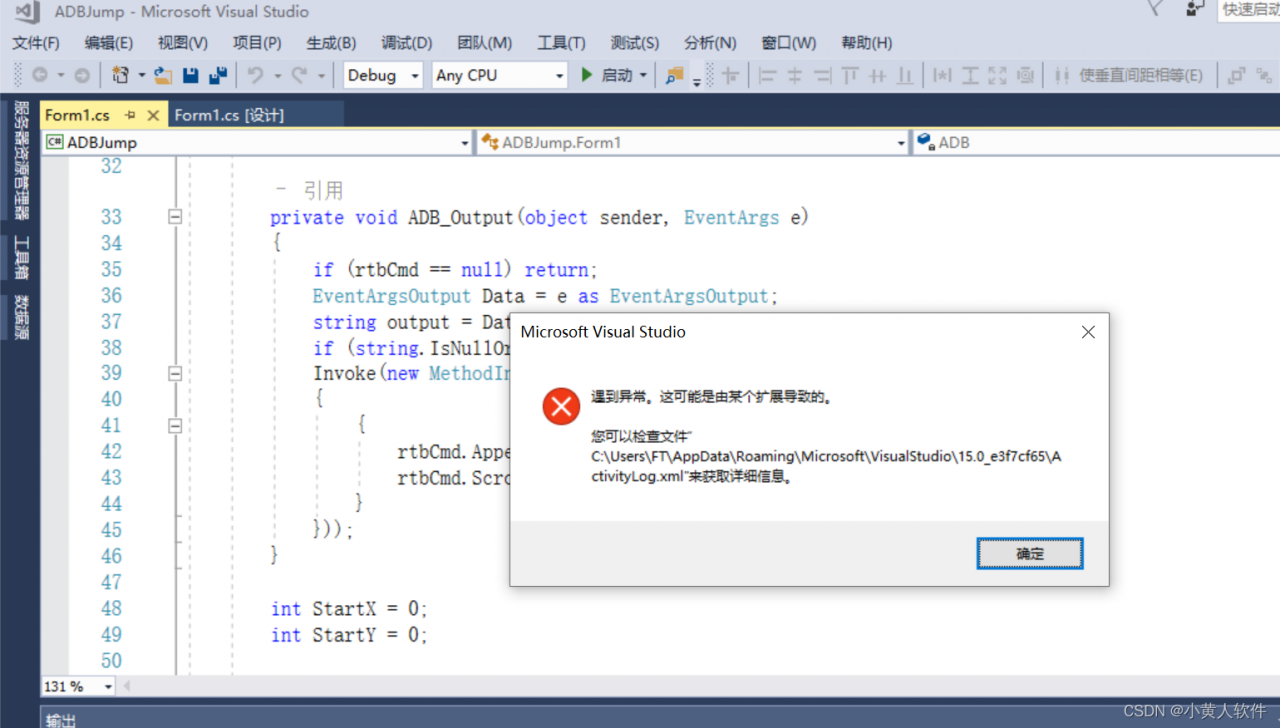Click the Align Rights icon

coord(822,75)
